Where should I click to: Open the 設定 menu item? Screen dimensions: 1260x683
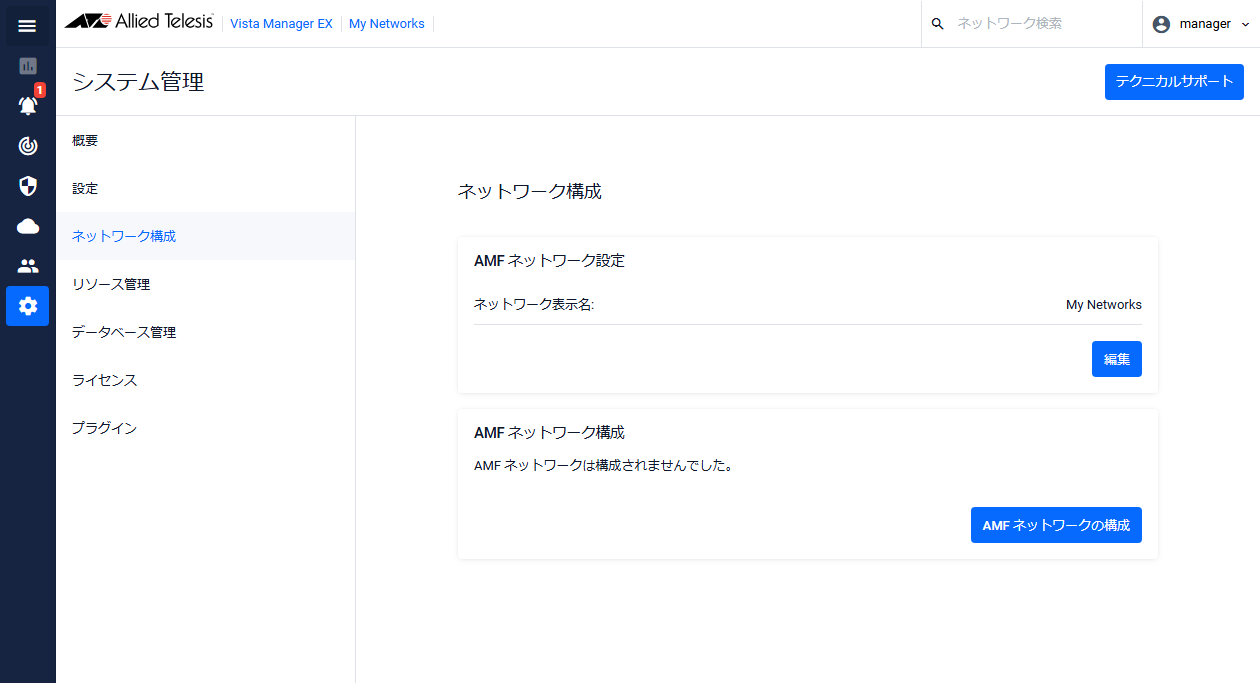pos(85,189)
